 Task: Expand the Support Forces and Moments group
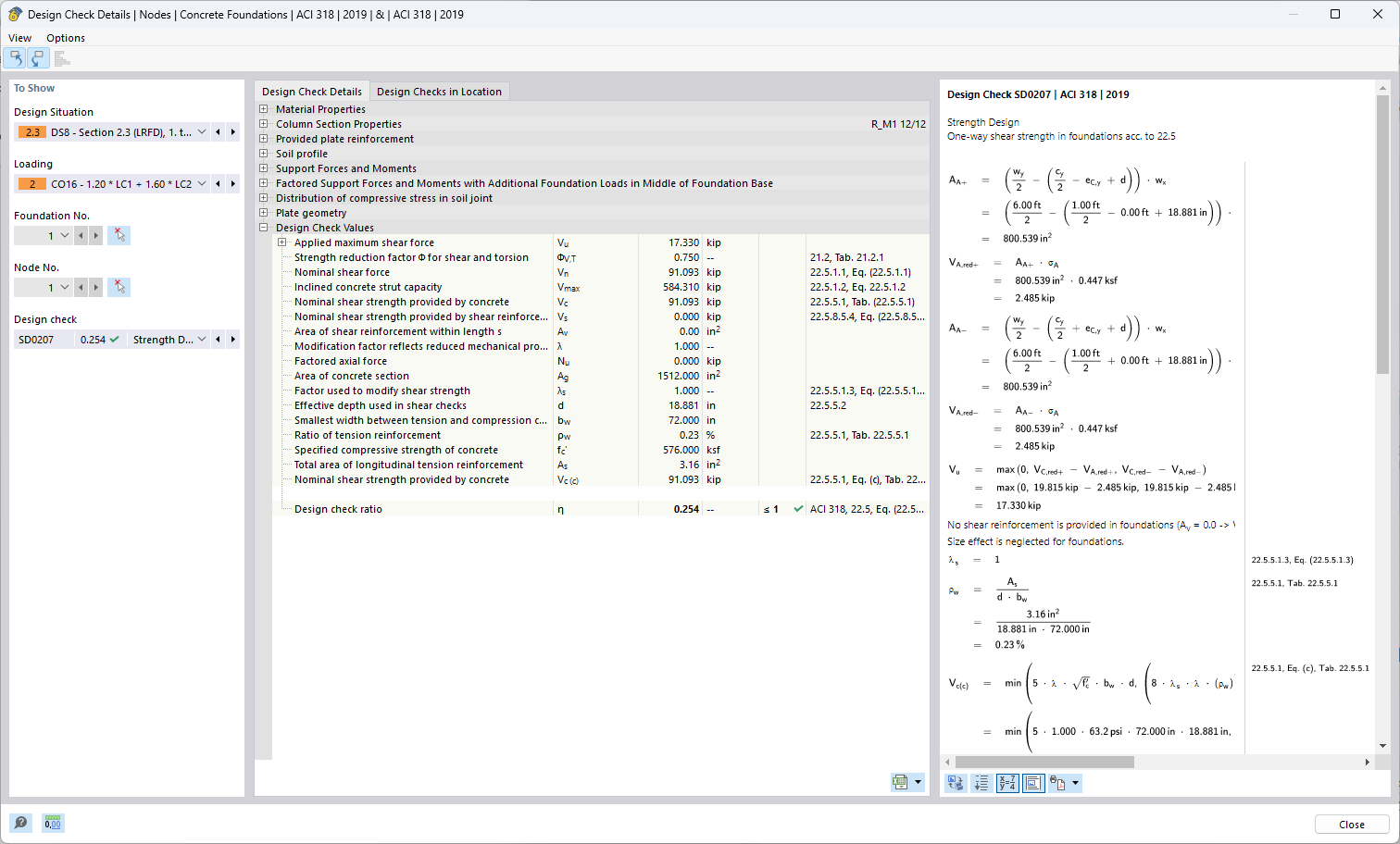pos(264,168)
